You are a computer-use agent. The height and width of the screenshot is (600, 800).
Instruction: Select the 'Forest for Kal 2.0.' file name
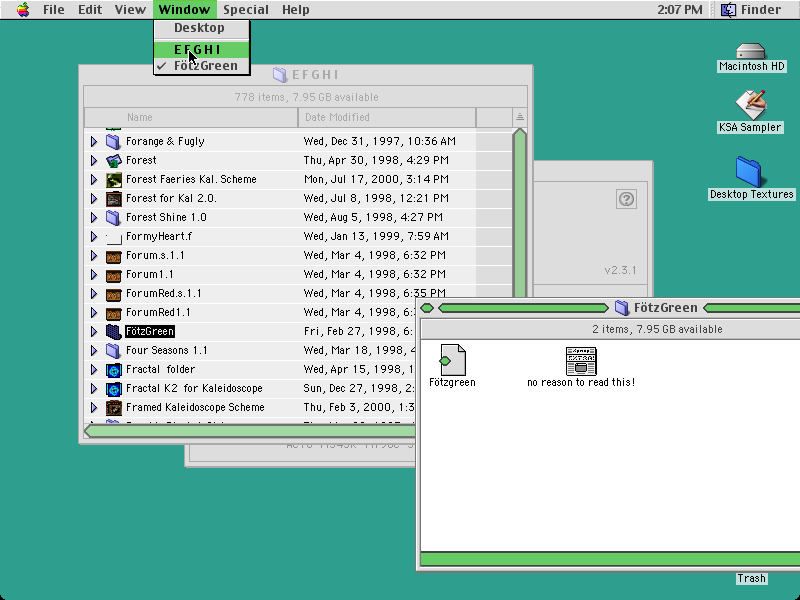(171, 198)
